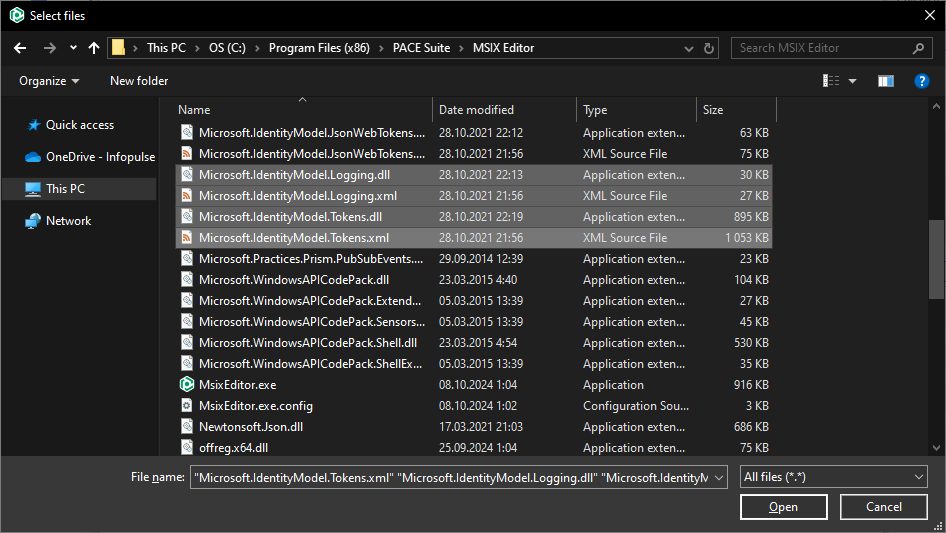Viewport: 946px width, 533px height.
Task: Open the Organize menu
Action: click(x=49, y=81)
